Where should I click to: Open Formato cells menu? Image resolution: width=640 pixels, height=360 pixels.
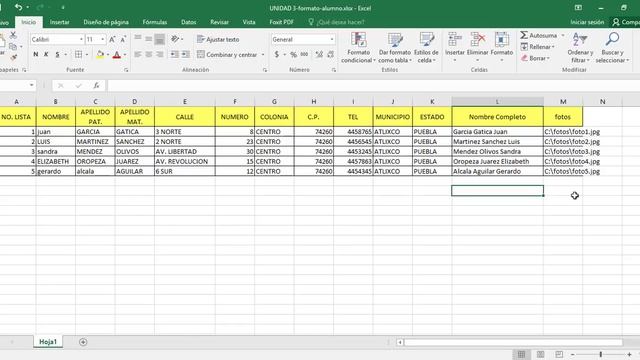tap(502, 47)
